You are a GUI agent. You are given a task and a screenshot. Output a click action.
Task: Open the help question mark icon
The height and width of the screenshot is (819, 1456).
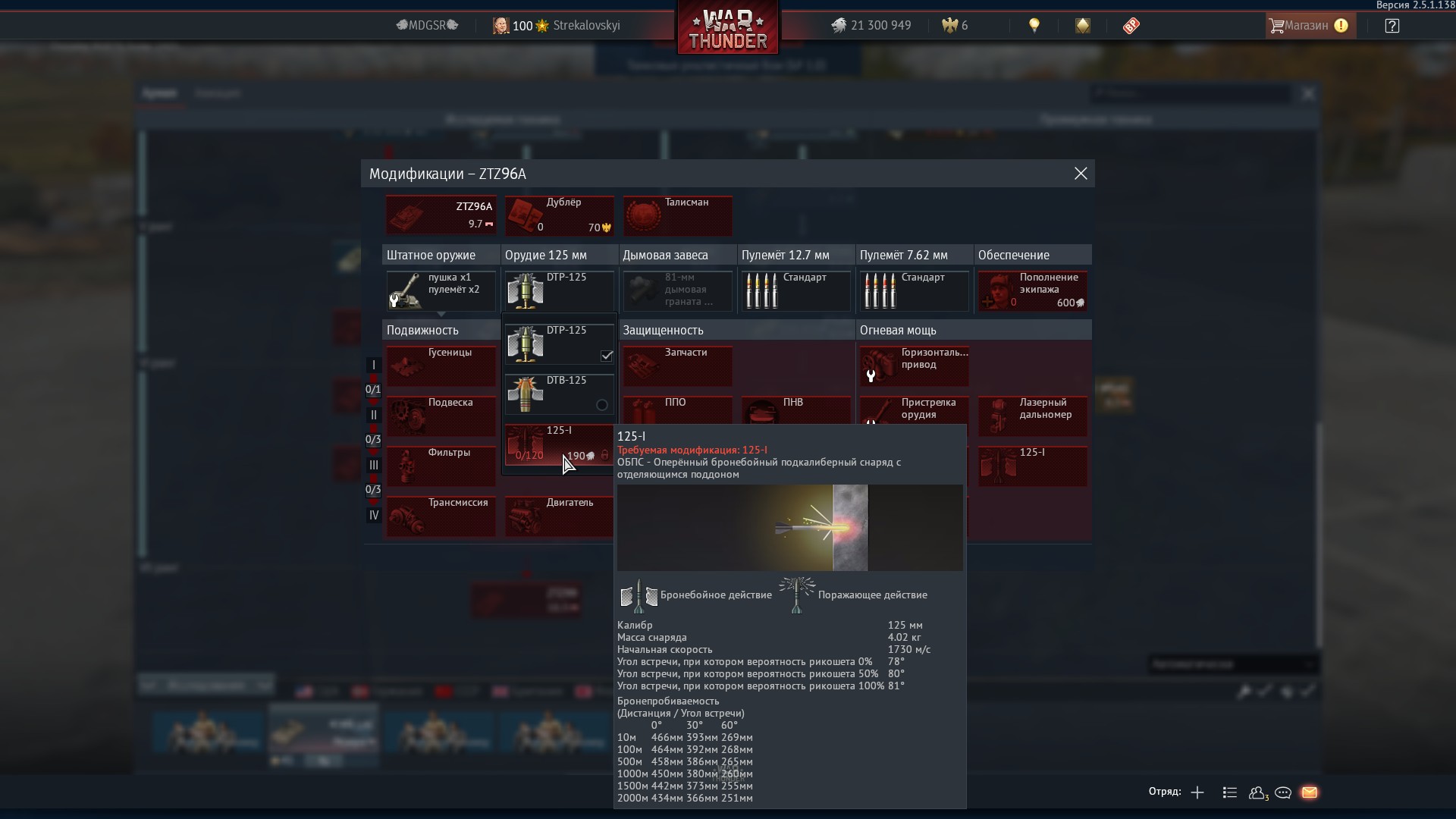(1392, 26)
